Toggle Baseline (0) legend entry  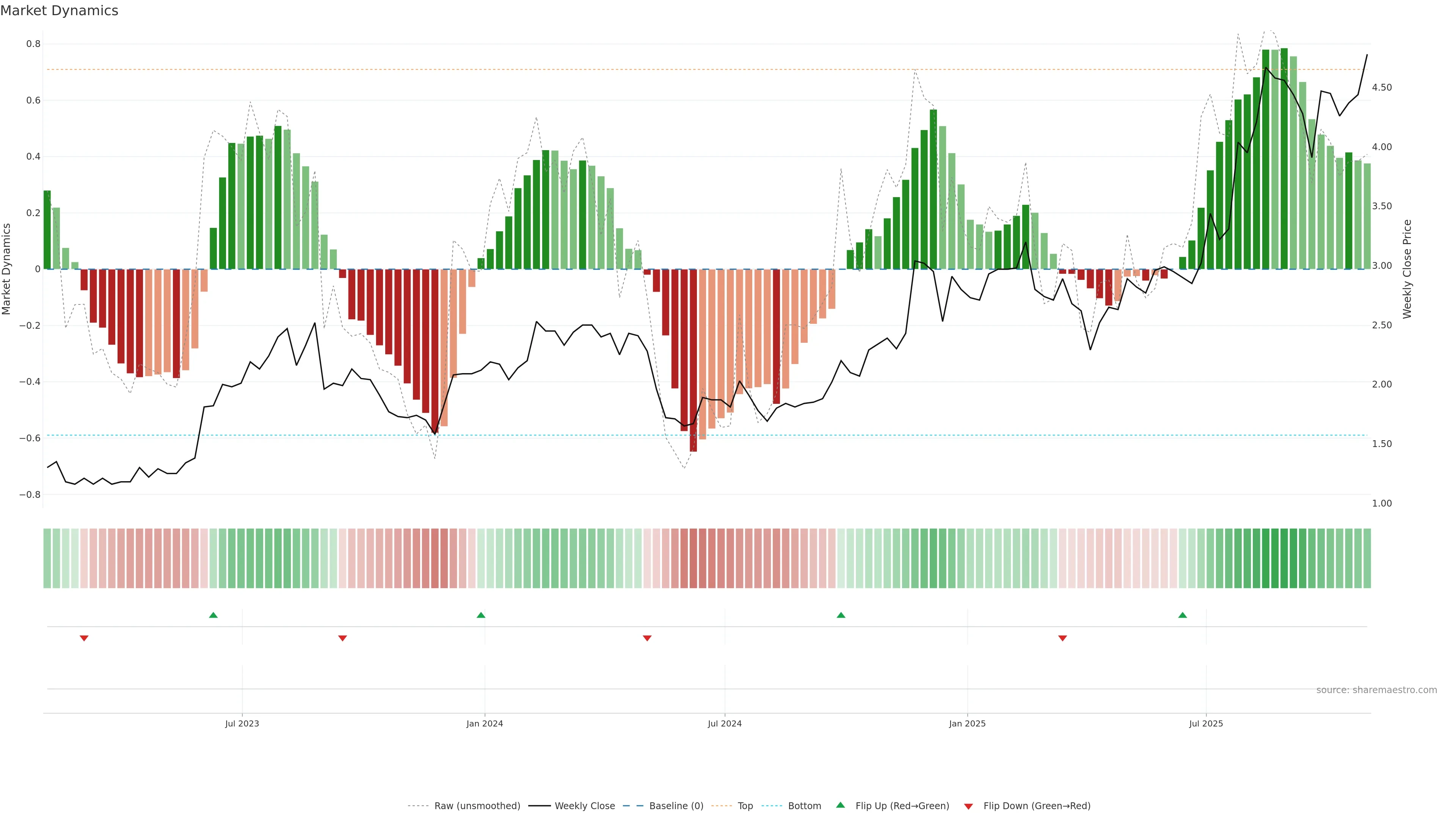[676, 806]
